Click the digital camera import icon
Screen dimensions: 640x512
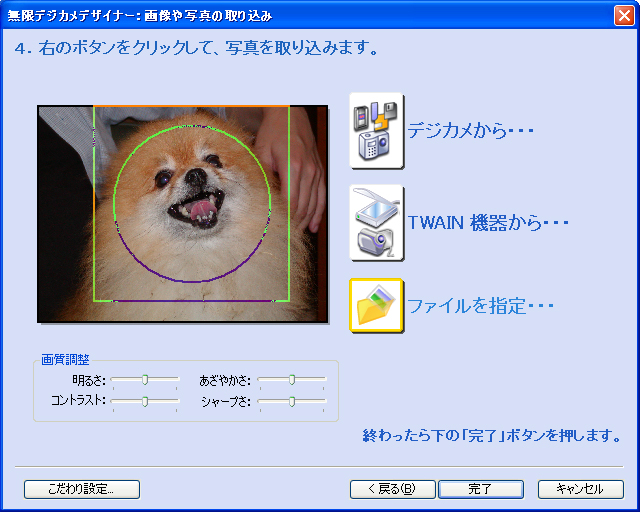(x=376, y=131)
